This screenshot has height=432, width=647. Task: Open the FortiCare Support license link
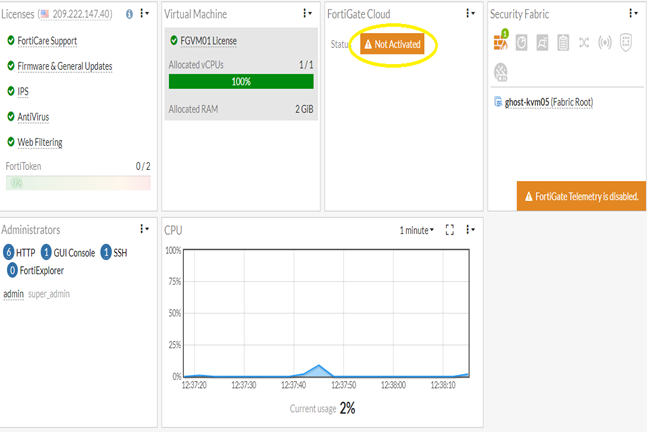pos(47,41)
